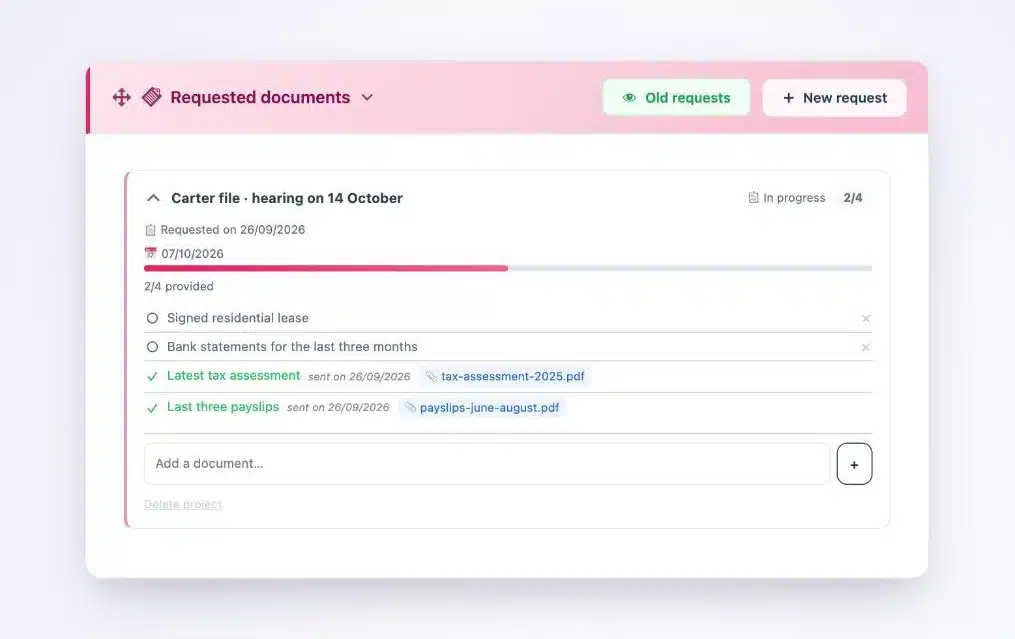
Task: Mark Bank statements item as provided
Action: click(152, 347)
